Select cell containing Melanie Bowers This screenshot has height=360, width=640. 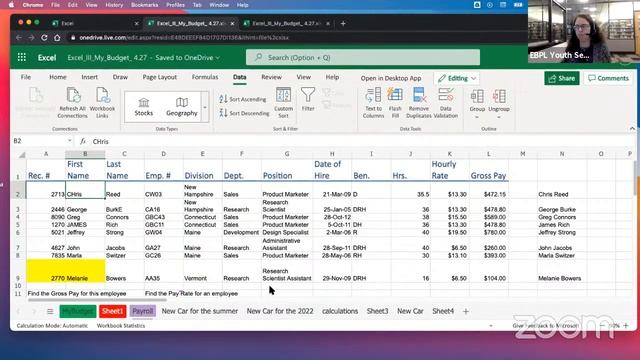tap(562, 271)
